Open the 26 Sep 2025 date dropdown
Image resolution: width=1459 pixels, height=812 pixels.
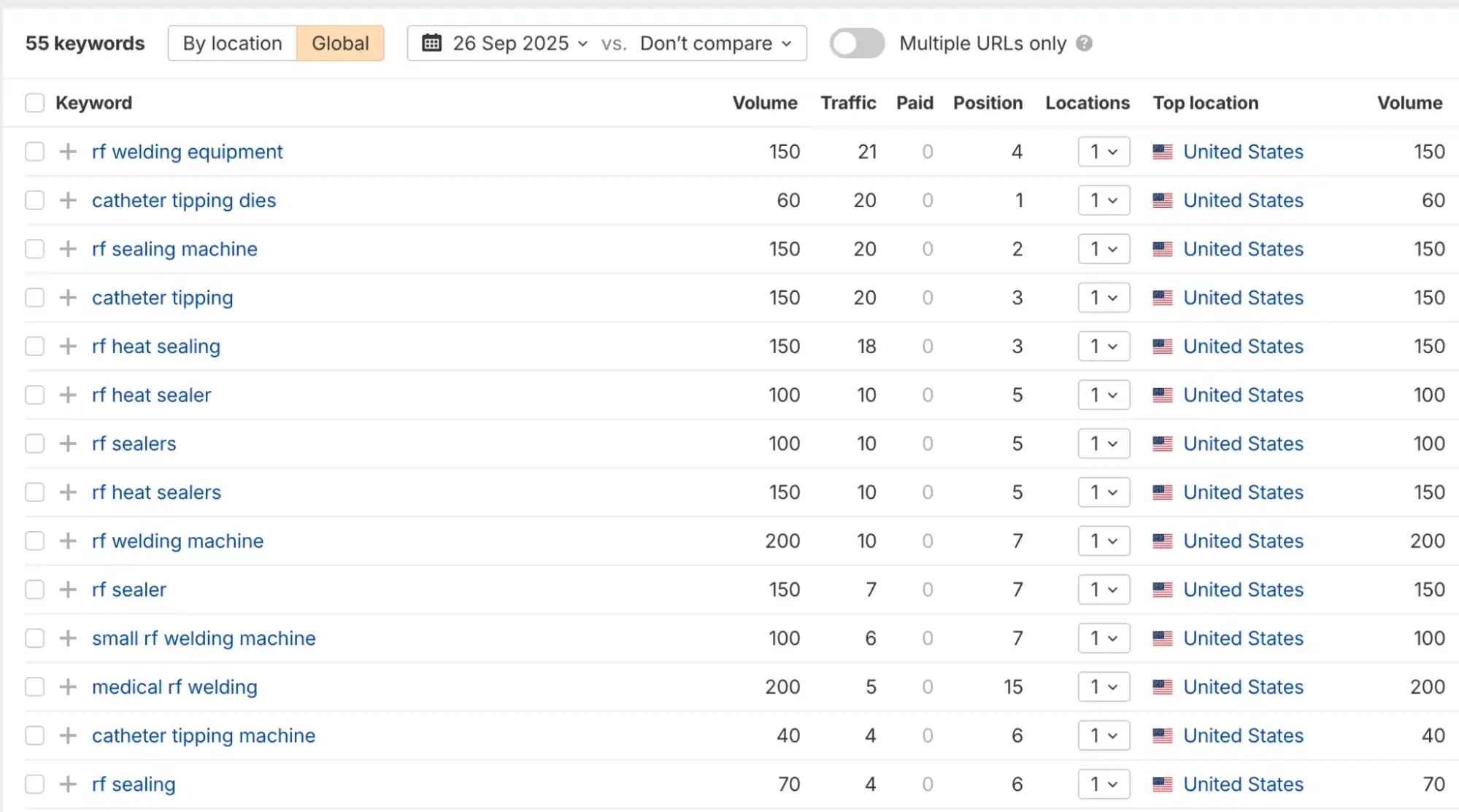[519, 44]
